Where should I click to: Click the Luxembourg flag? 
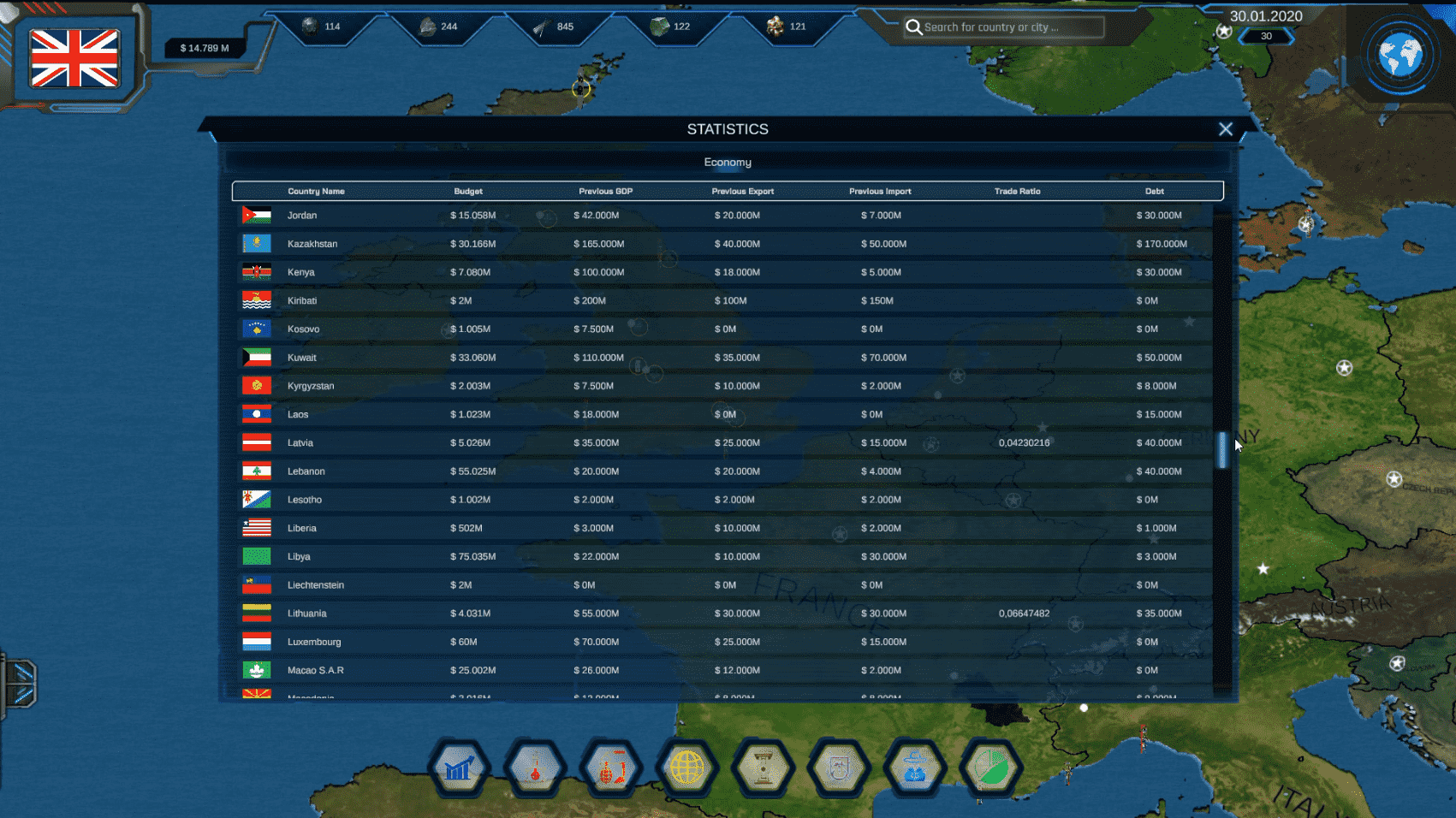257,642
